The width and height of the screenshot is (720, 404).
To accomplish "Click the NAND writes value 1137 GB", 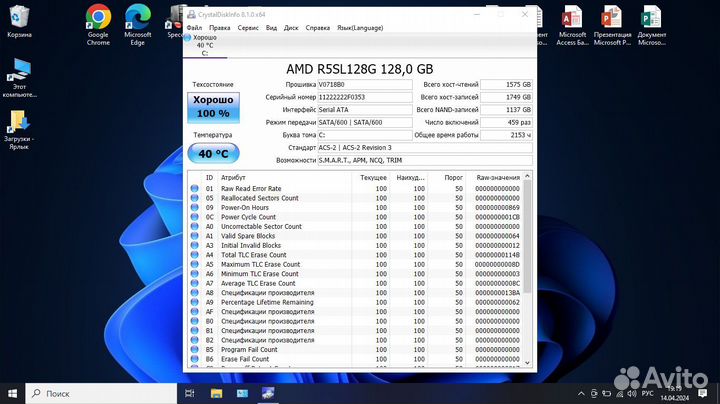I will [506, 110].
